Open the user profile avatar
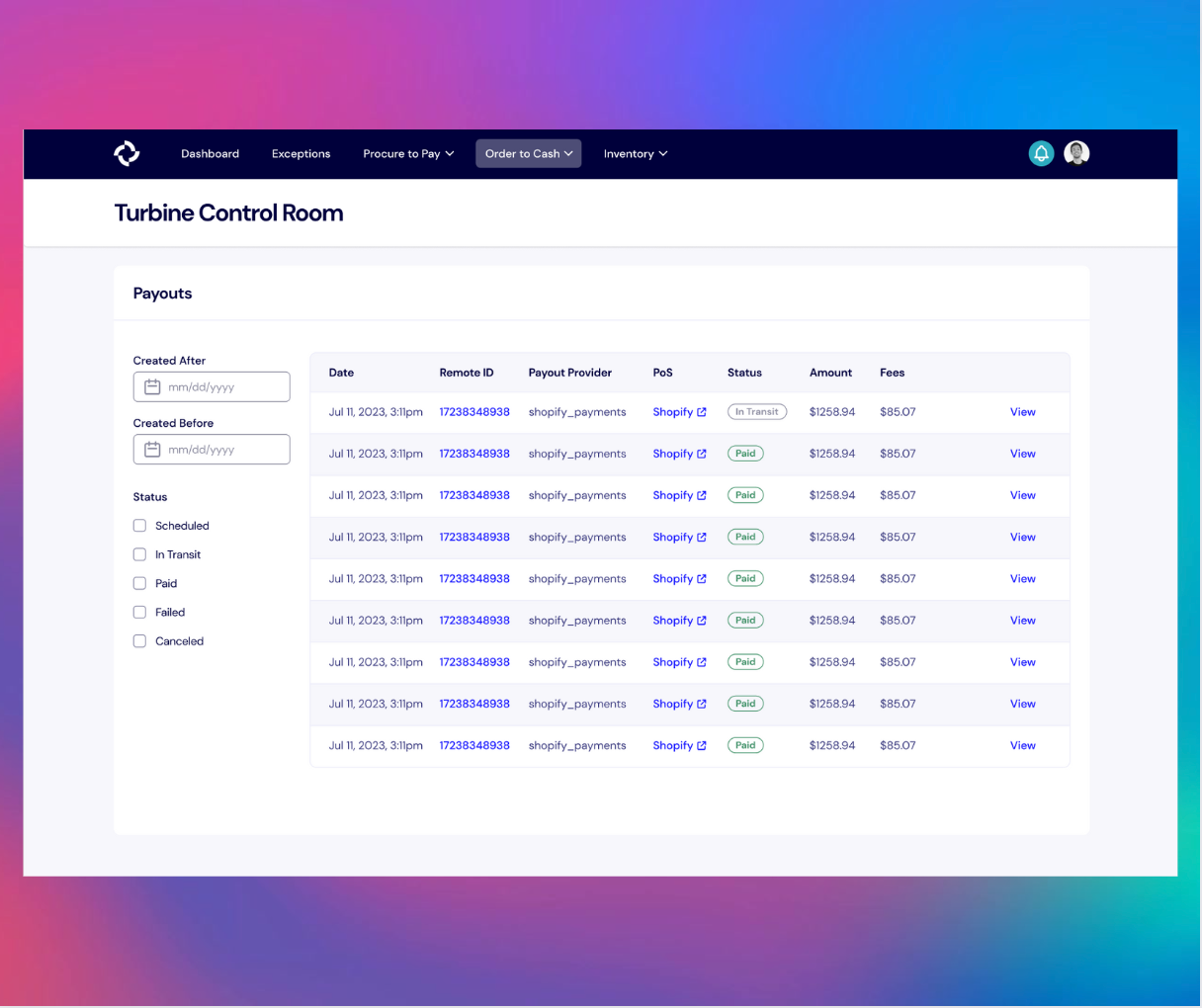Image resolution: width=1202 pixels, height=1008 pixels. pyautogui.click(x=1076, y=153)
